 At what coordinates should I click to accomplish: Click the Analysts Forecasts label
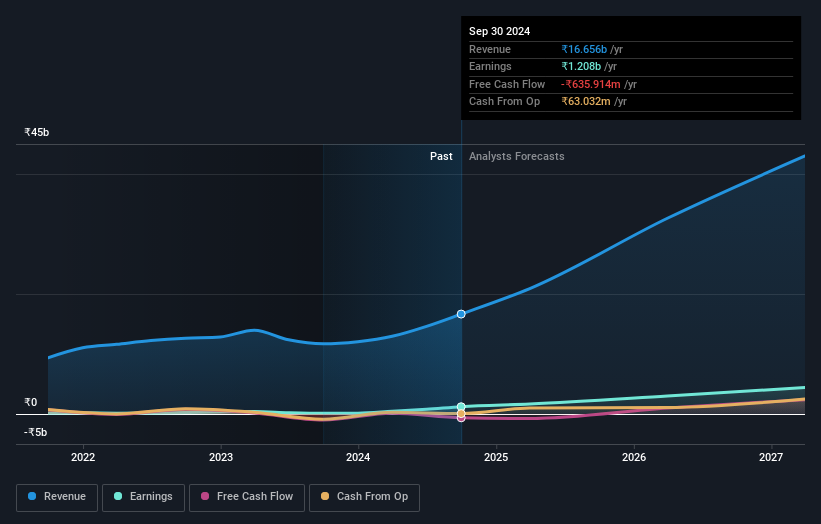pos(516,157)
